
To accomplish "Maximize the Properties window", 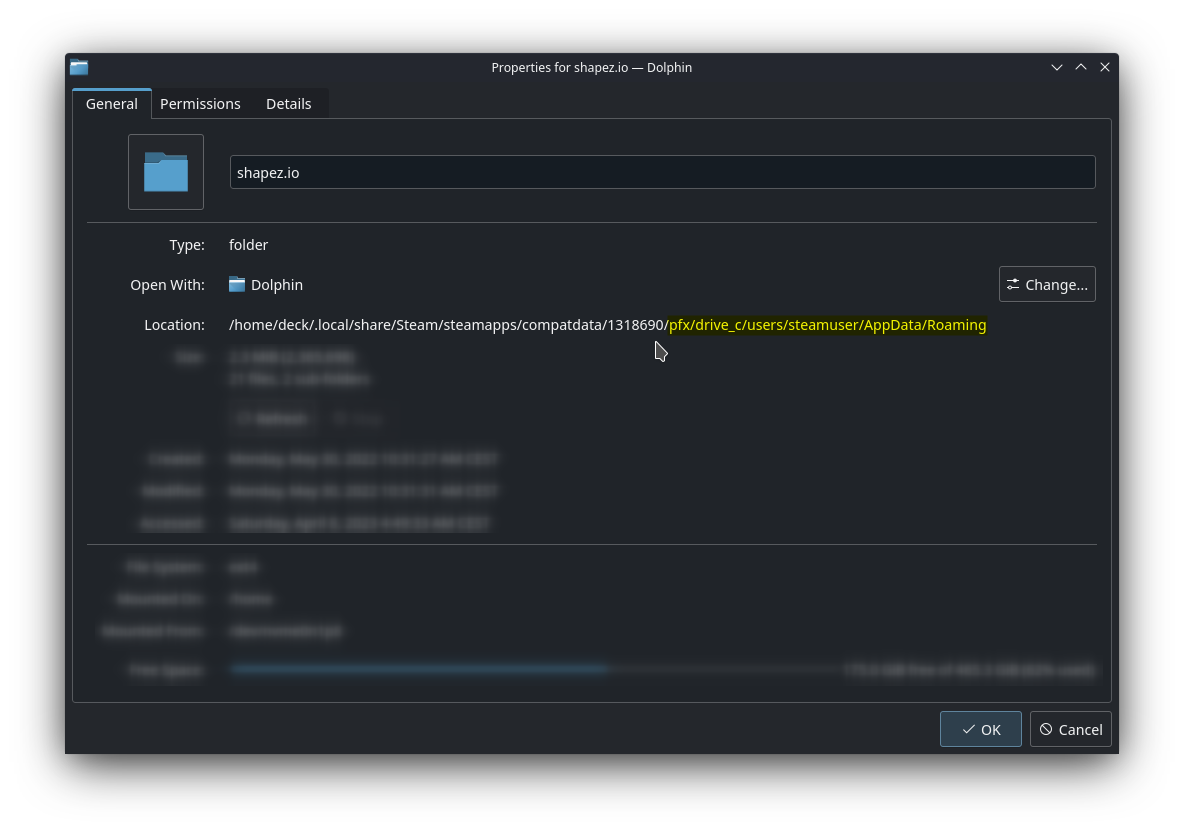I will [1081, 67].
